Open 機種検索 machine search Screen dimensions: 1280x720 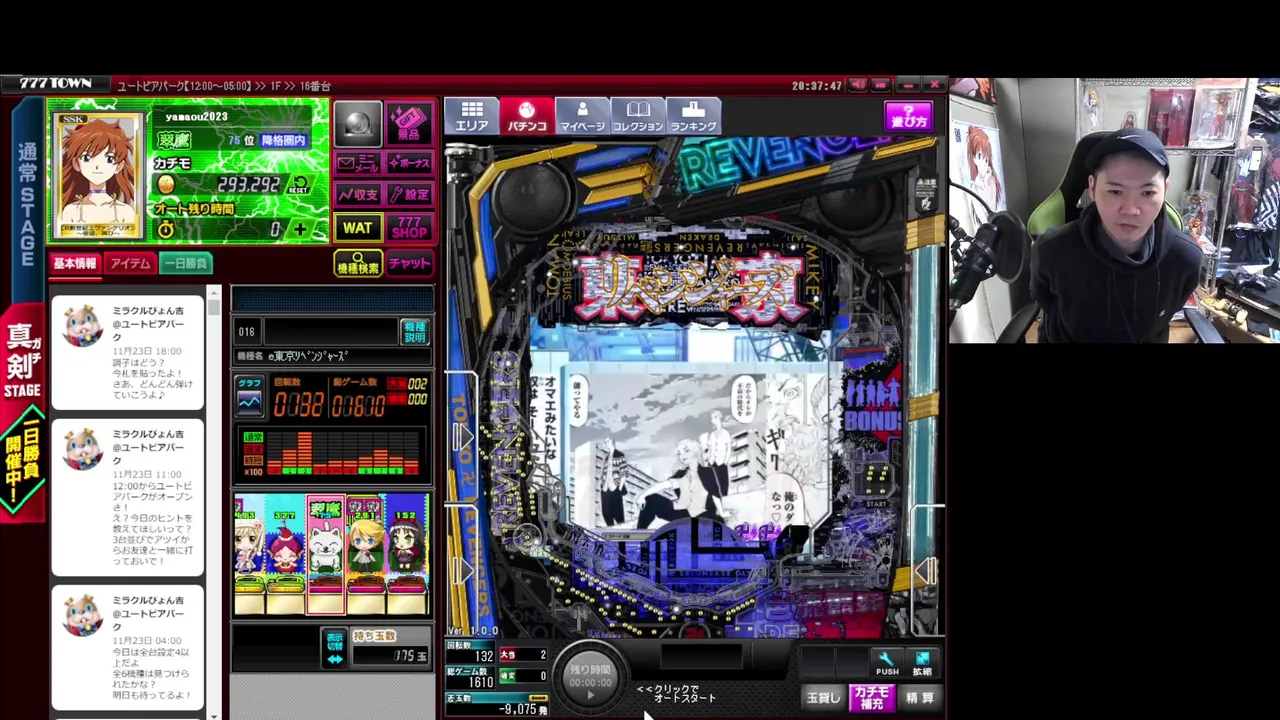tap(358, 264)
